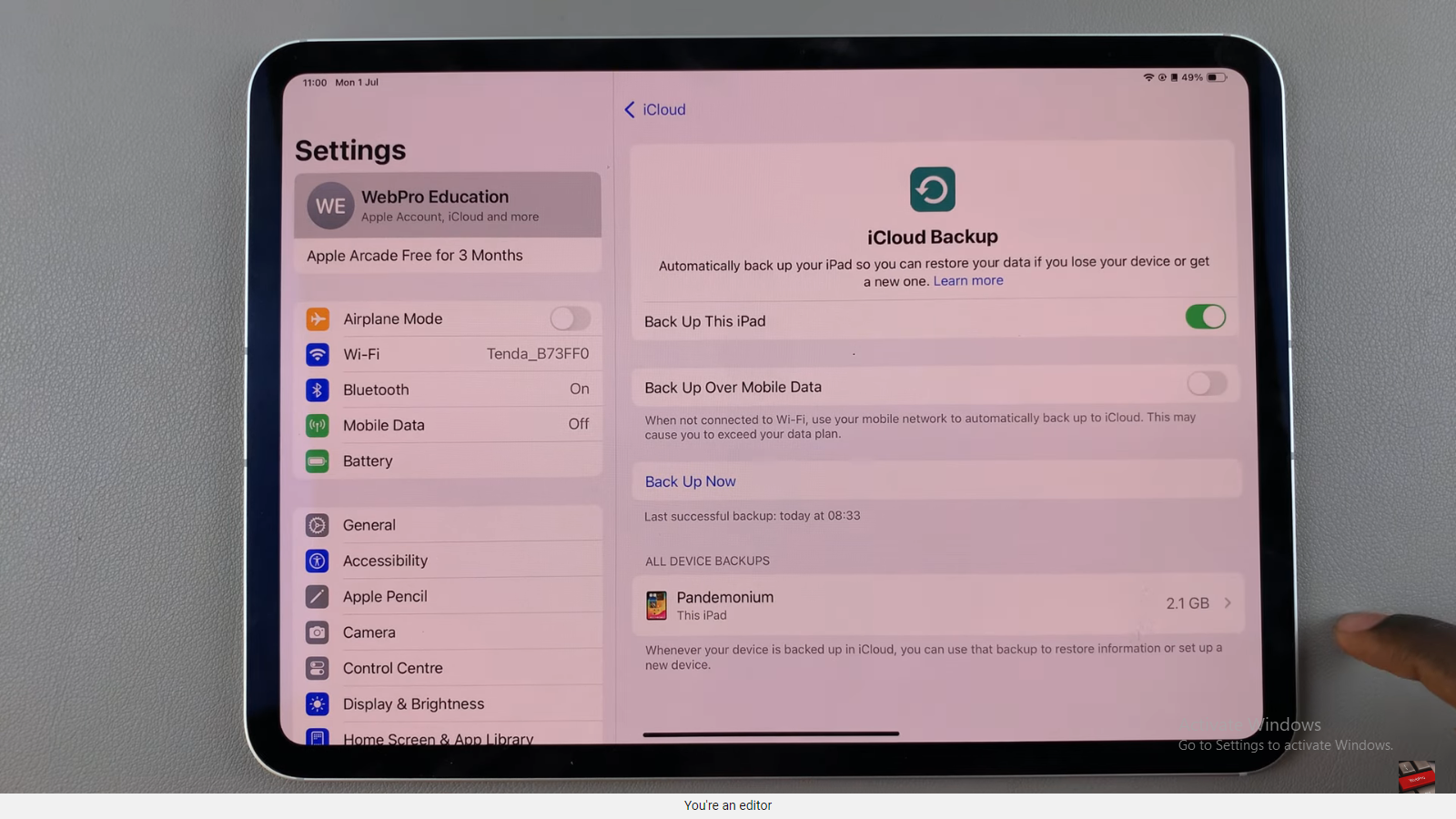Tap the WE account avatar
The height and width of the screenshot is (819, 1456).
pyautogui.click(x=330, y=206)
